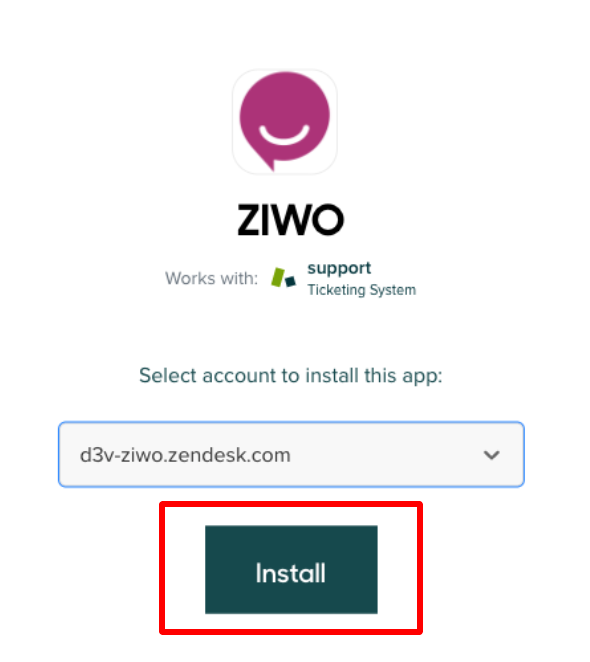This screenshot has width=590, height=662.
Task: Select the d3v-ziwo.zendesk.com text in combo box
Action: point(185,455)
